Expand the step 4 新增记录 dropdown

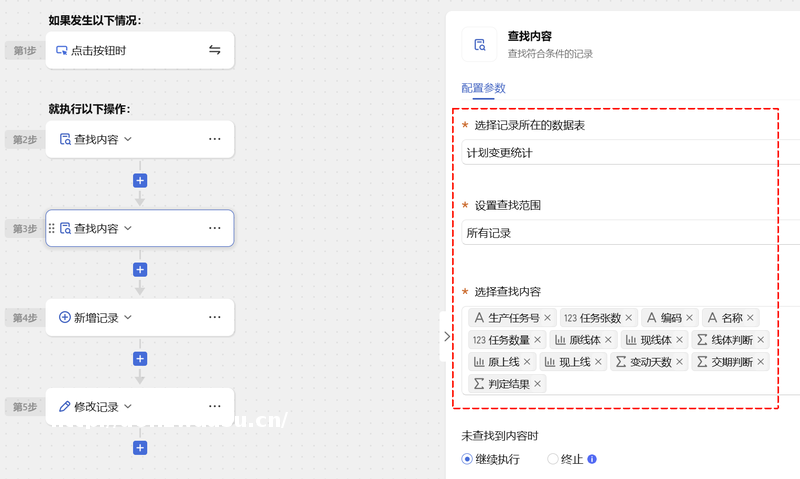pyautogui.click(x=127, y=318)
